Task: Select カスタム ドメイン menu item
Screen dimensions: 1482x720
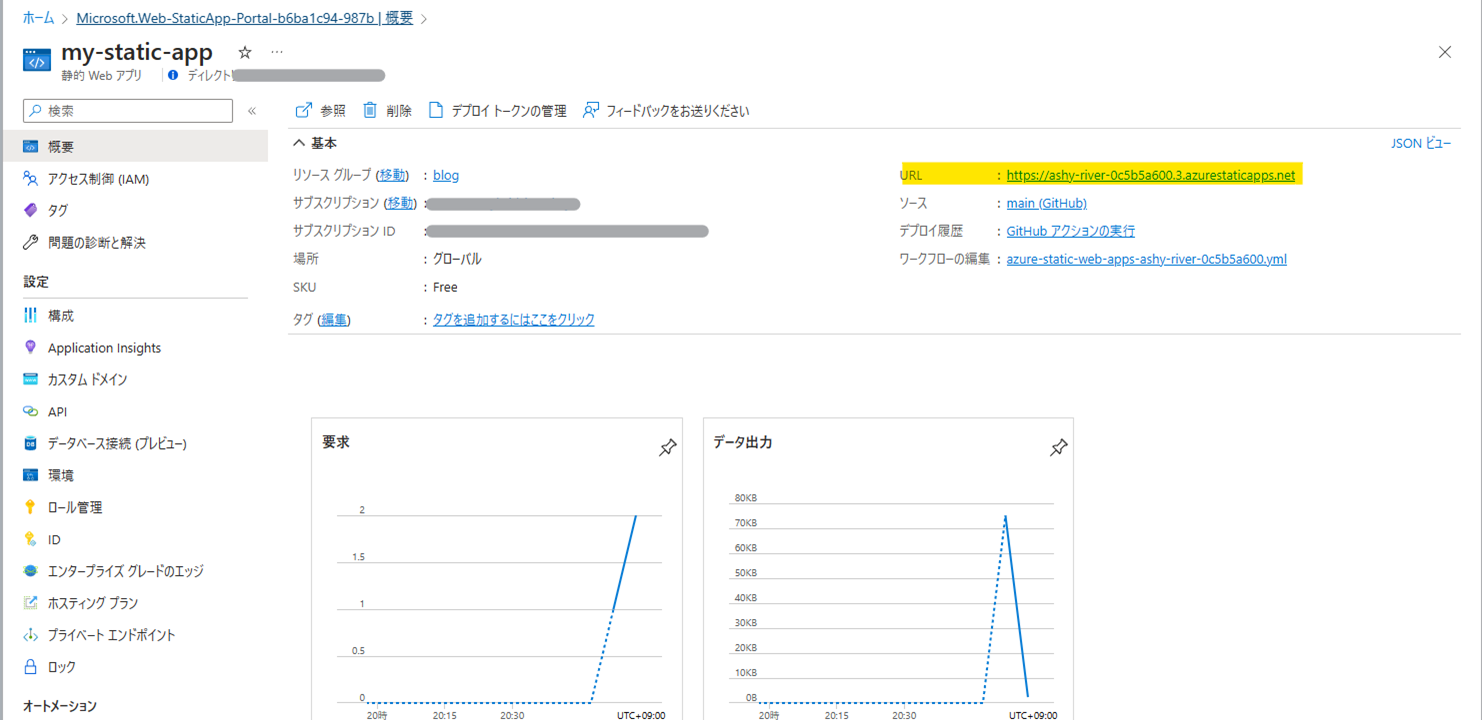Action: pos(87,380)
